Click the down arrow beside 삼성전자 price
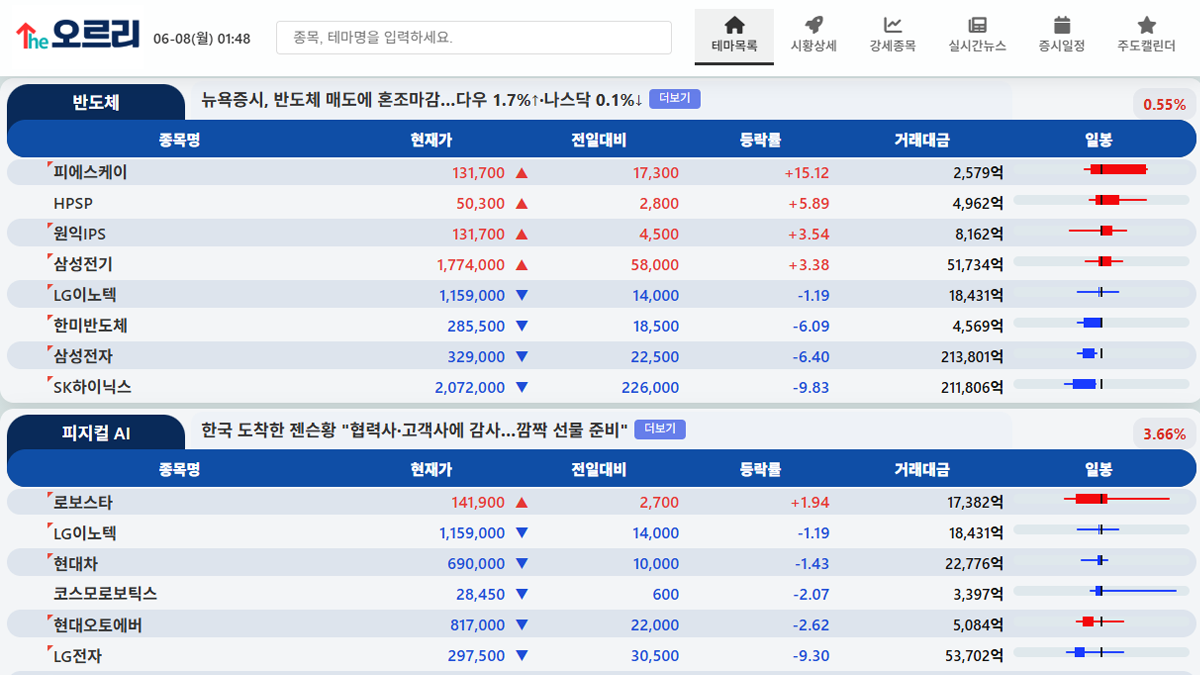 coord(520,357)
